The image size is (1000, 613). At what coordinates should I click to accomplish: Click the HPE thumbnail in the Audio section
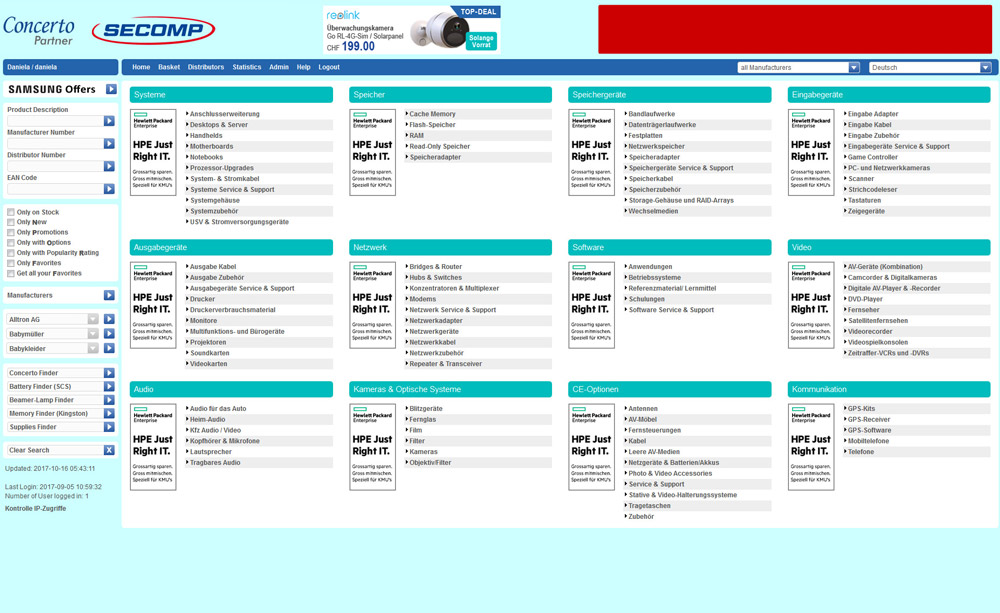[x=153, y=447]
